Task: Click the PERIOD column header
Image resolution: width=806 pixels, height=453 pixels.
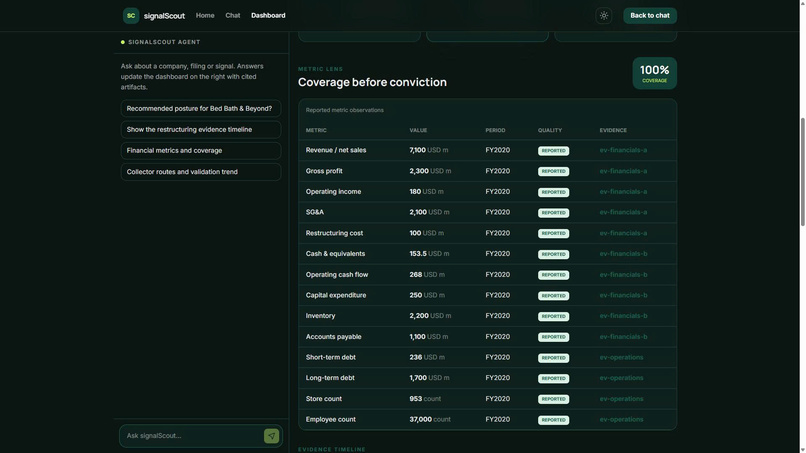Action: (x=495, y=131)
